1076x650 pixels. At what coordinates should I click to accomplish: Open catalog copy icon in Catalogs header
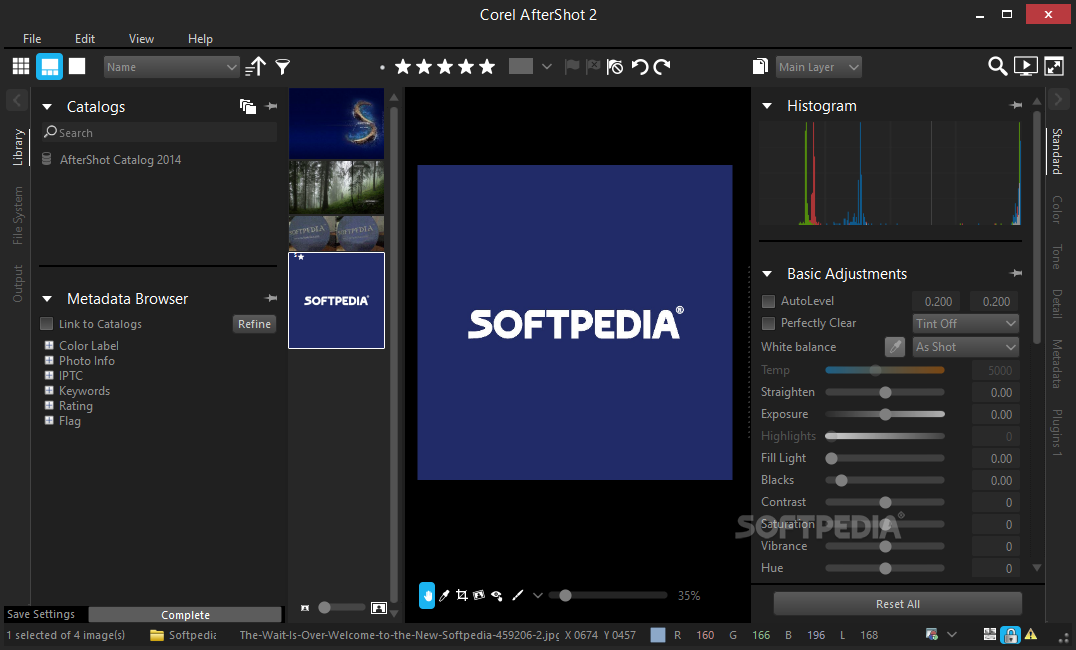pos(248,106)
